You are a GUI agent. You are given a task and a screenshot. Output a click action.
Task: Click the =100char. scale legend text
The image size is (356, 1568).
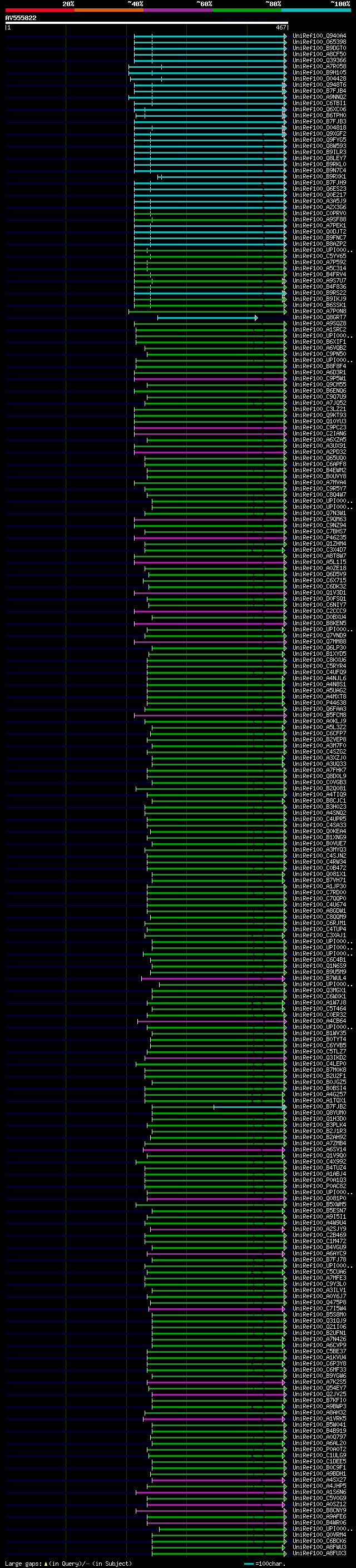pos(271,1564)
